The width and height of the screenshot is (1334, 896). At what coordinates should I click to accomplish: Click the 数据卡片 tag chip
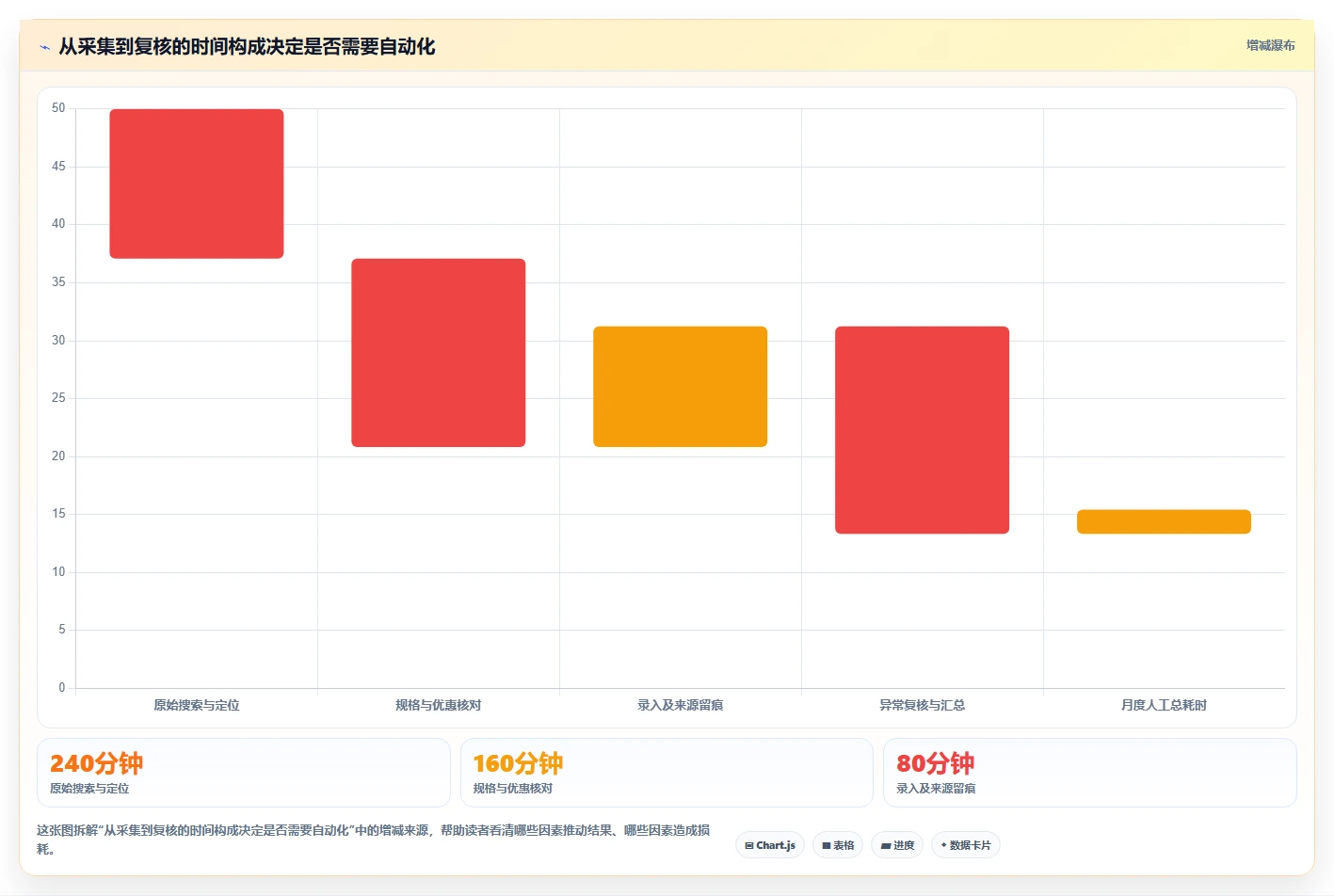[x=966, y=845]
